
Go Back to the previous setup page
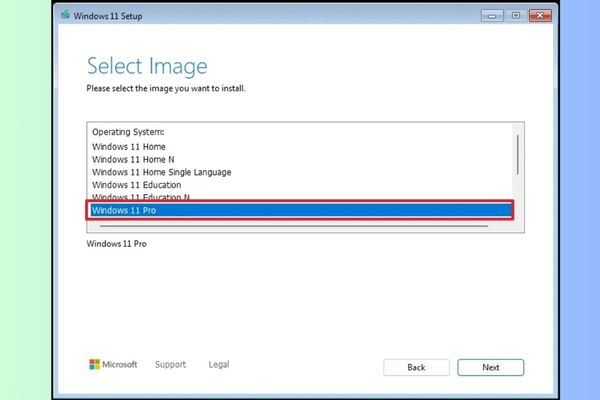pyautogui.click(x=416, y=367)
